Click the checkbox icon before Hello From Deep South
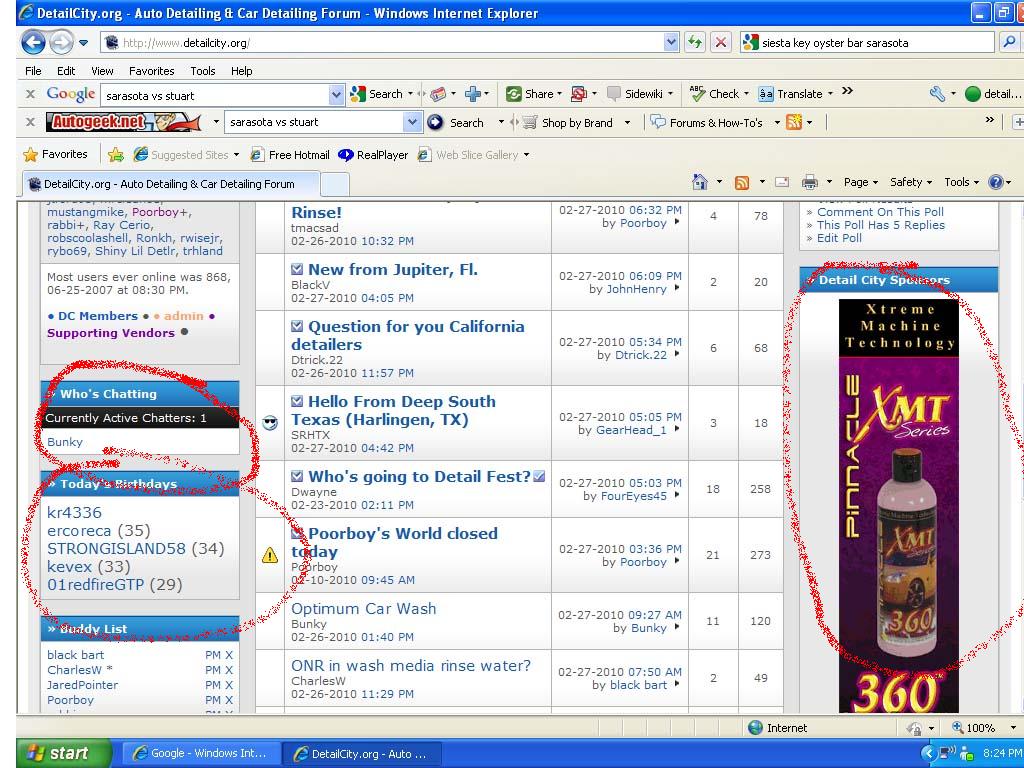1024x768 pixels. (x=297, y=401)
